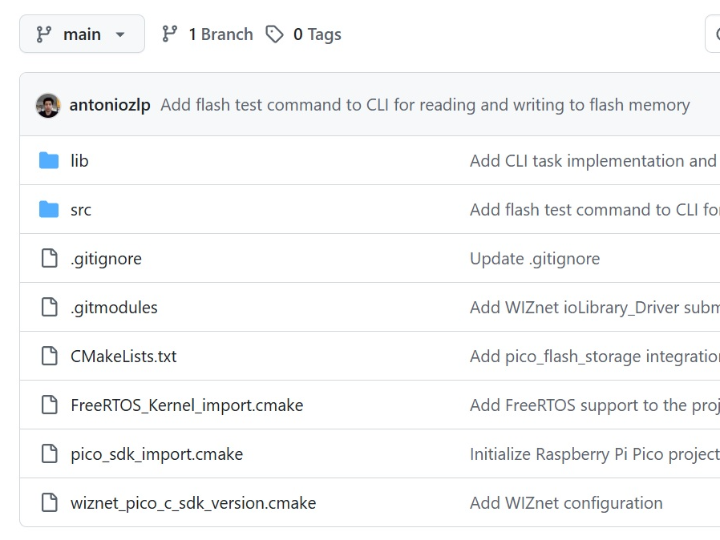Open the "Update .gitignore" commit message

[x=535, y=258]
